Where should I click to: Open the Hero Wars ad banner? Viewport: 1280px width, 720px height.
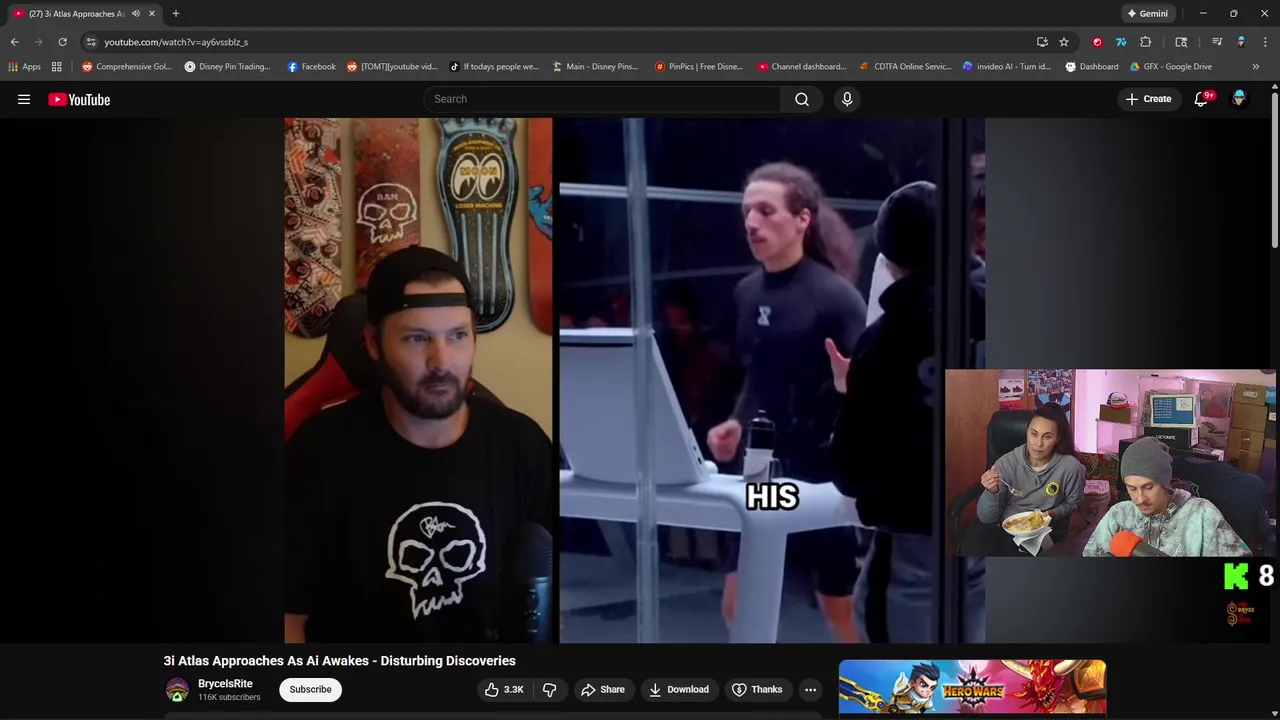[972, 687]
